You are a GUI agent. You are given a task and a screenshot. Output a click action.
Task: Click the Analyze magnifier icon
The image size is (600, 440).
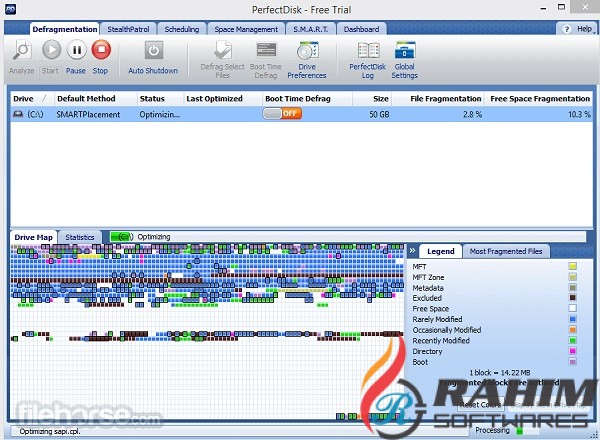(x=22, y=51)
